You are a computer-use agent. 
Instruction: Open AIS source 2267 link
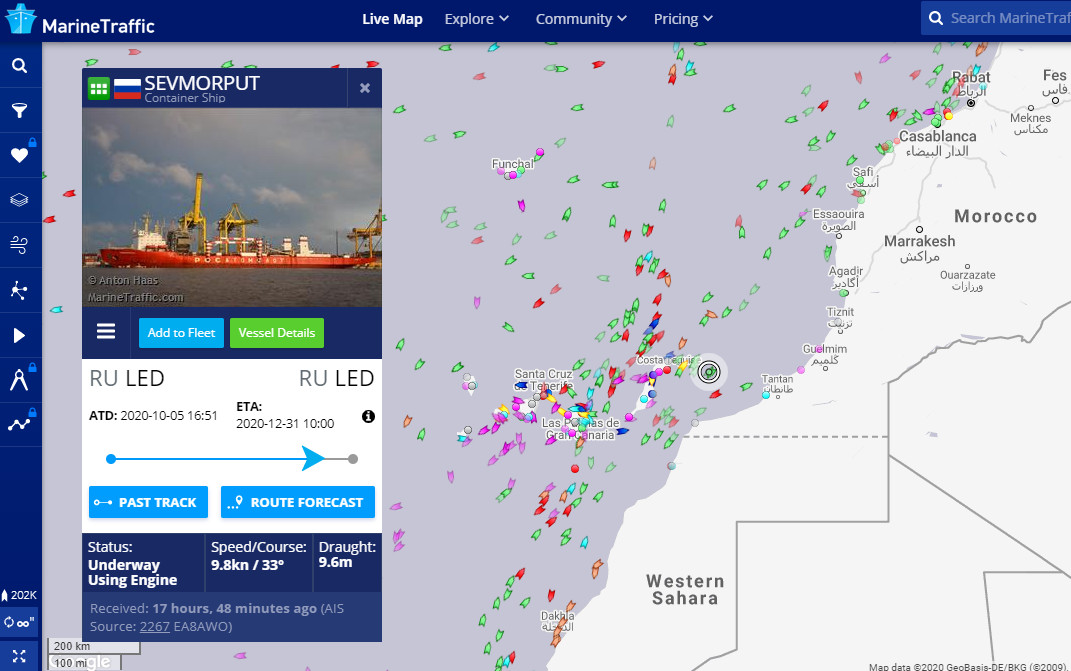pos(154,627)
